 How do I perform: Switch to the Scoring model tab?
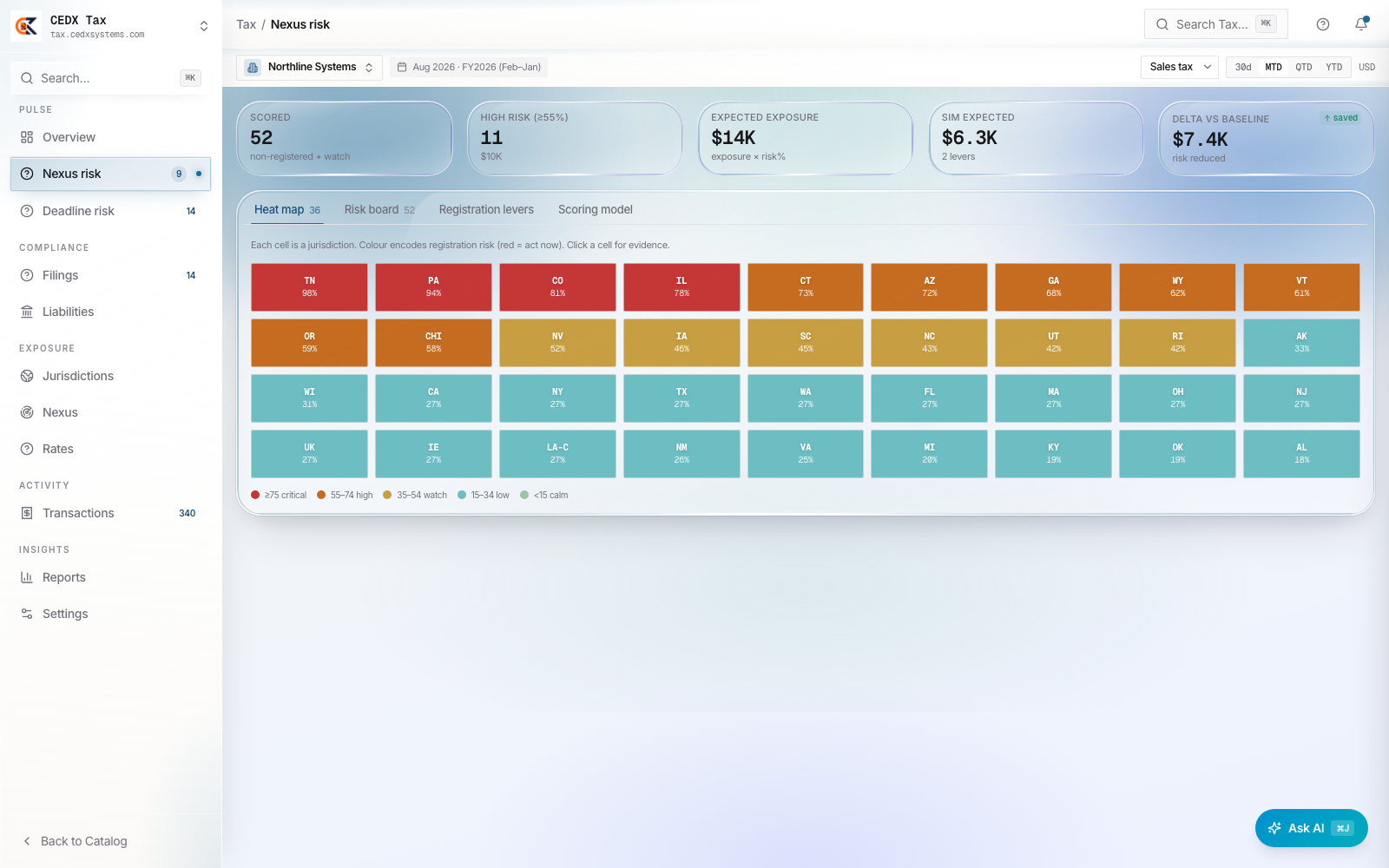click(596, 209)
